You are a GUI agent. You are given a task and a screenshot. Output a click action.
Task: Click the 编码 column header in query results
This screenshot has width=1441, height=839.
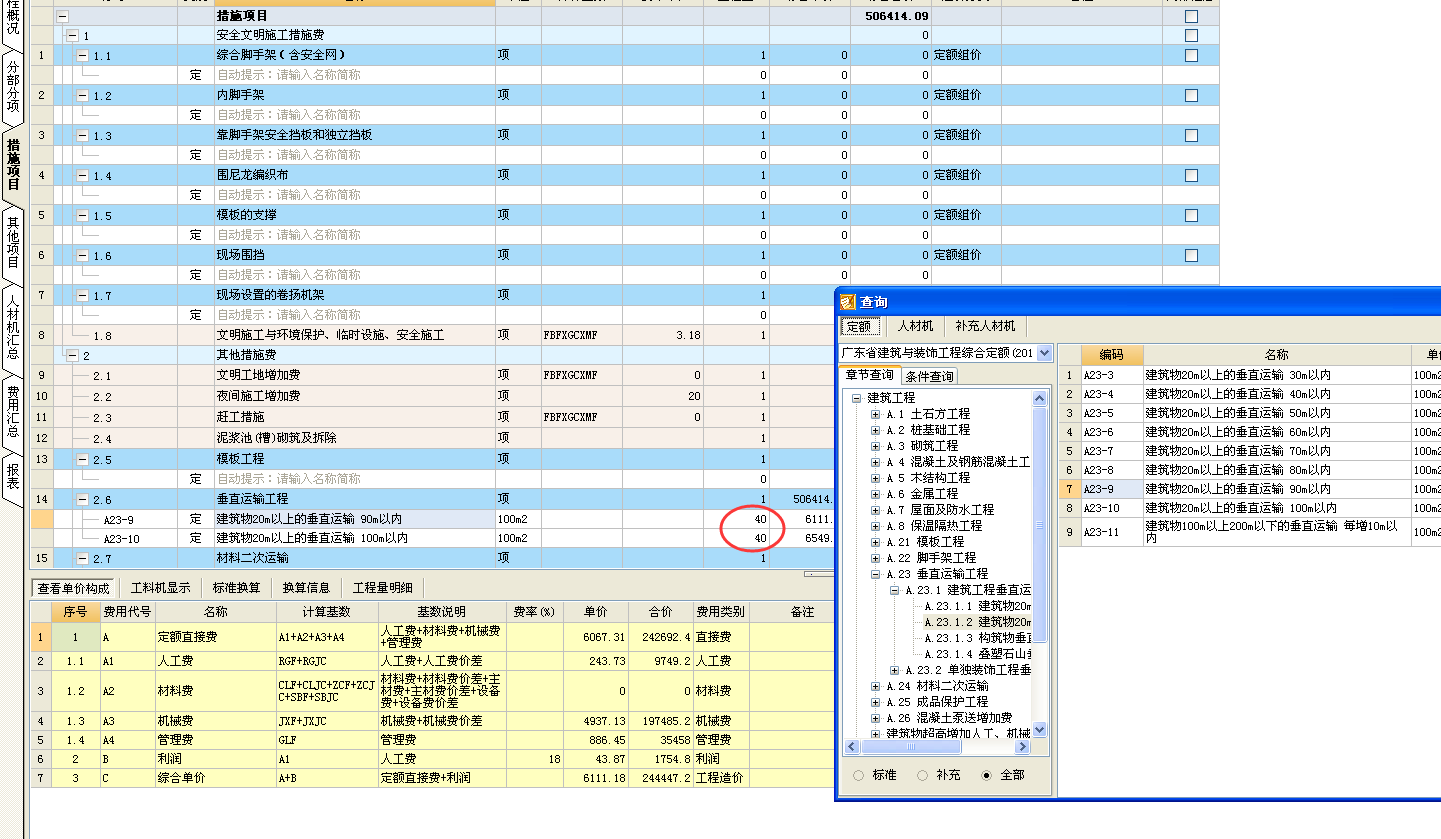click(1112, 355)
